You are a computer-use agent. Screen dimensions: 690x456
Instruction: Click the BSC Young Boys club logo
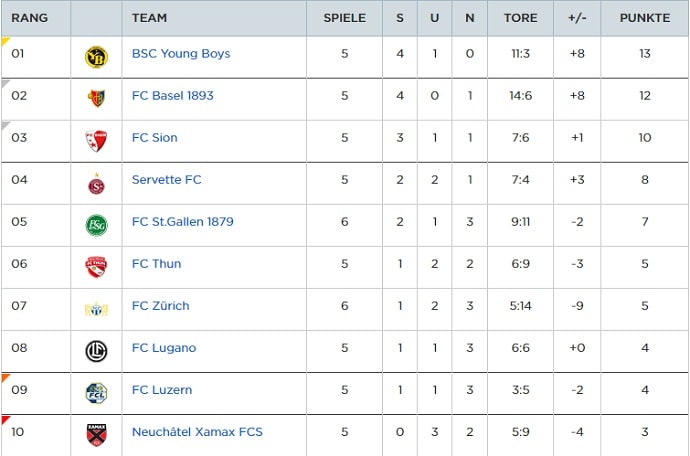click(96, 57)
